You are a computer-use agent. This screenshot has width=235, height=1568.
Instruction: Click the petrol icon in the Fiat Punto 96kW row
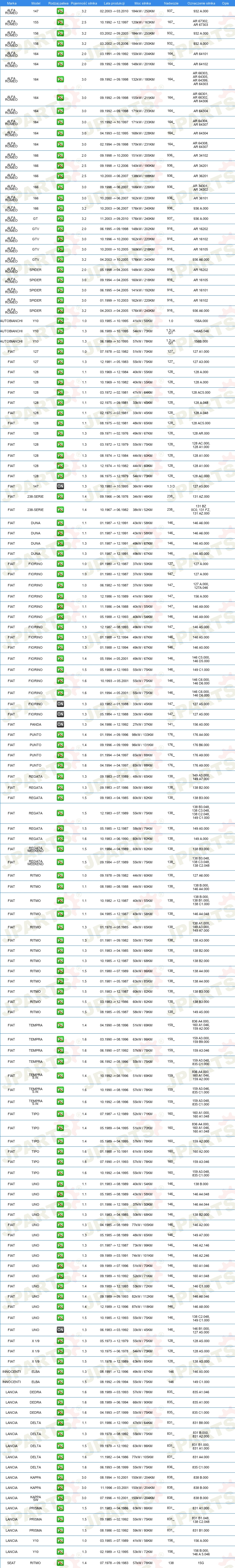point(60,745)
